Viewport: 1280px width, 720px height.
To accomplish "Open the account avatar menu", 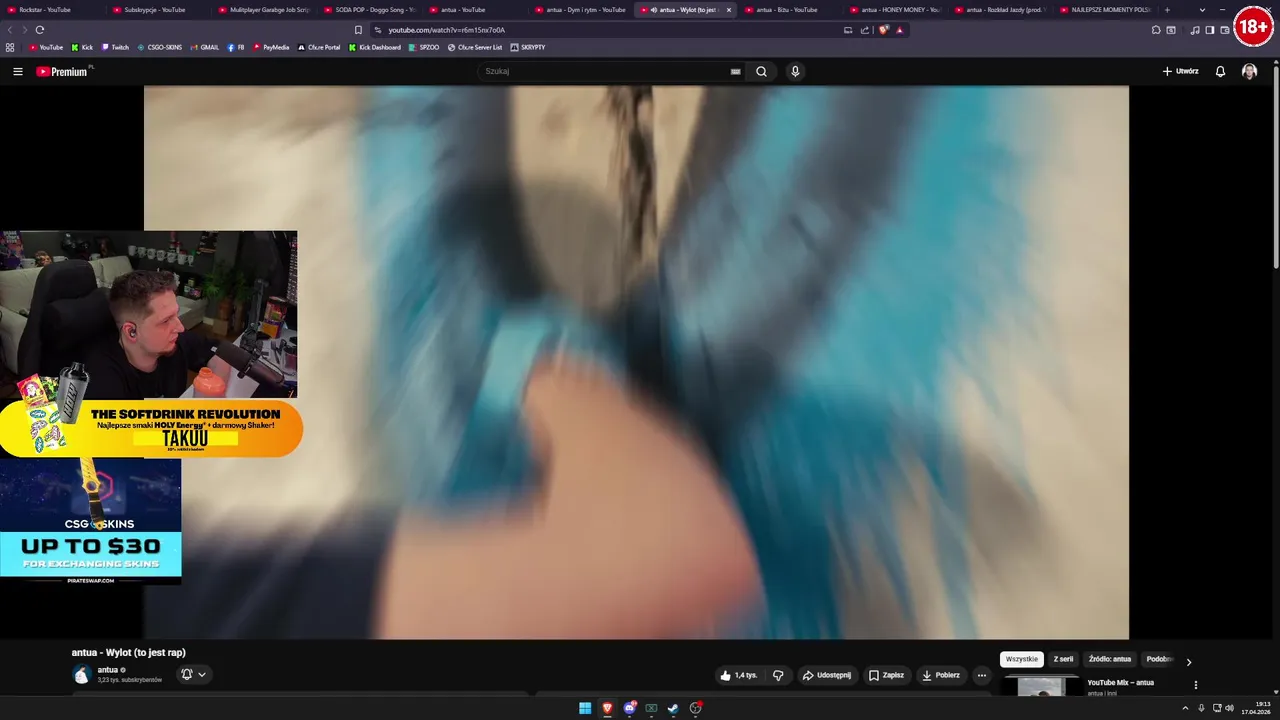I will [1249, 71].
